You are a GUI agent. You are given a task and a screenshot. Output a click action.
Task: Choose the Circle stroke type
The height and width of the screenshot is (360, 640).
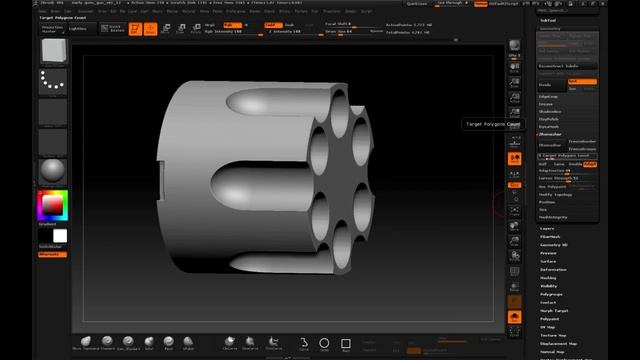pyautogui.click(x=324, y=344)
